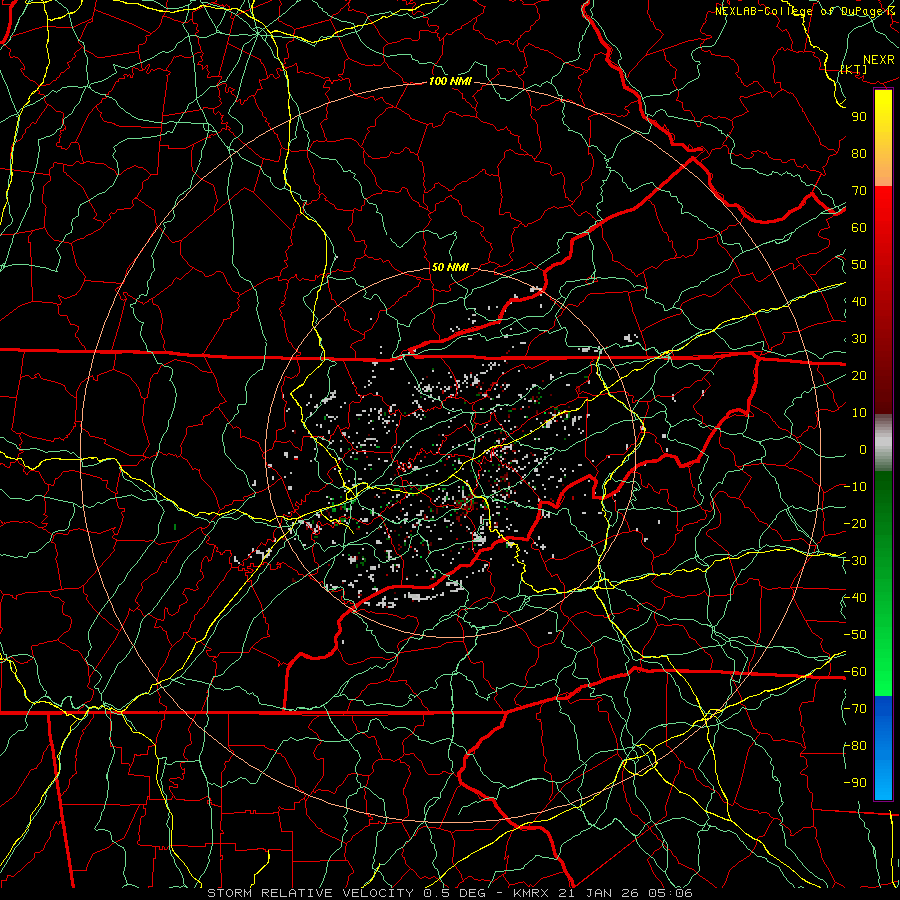Click the 50 scale label on legend

(x=859, y=265)
